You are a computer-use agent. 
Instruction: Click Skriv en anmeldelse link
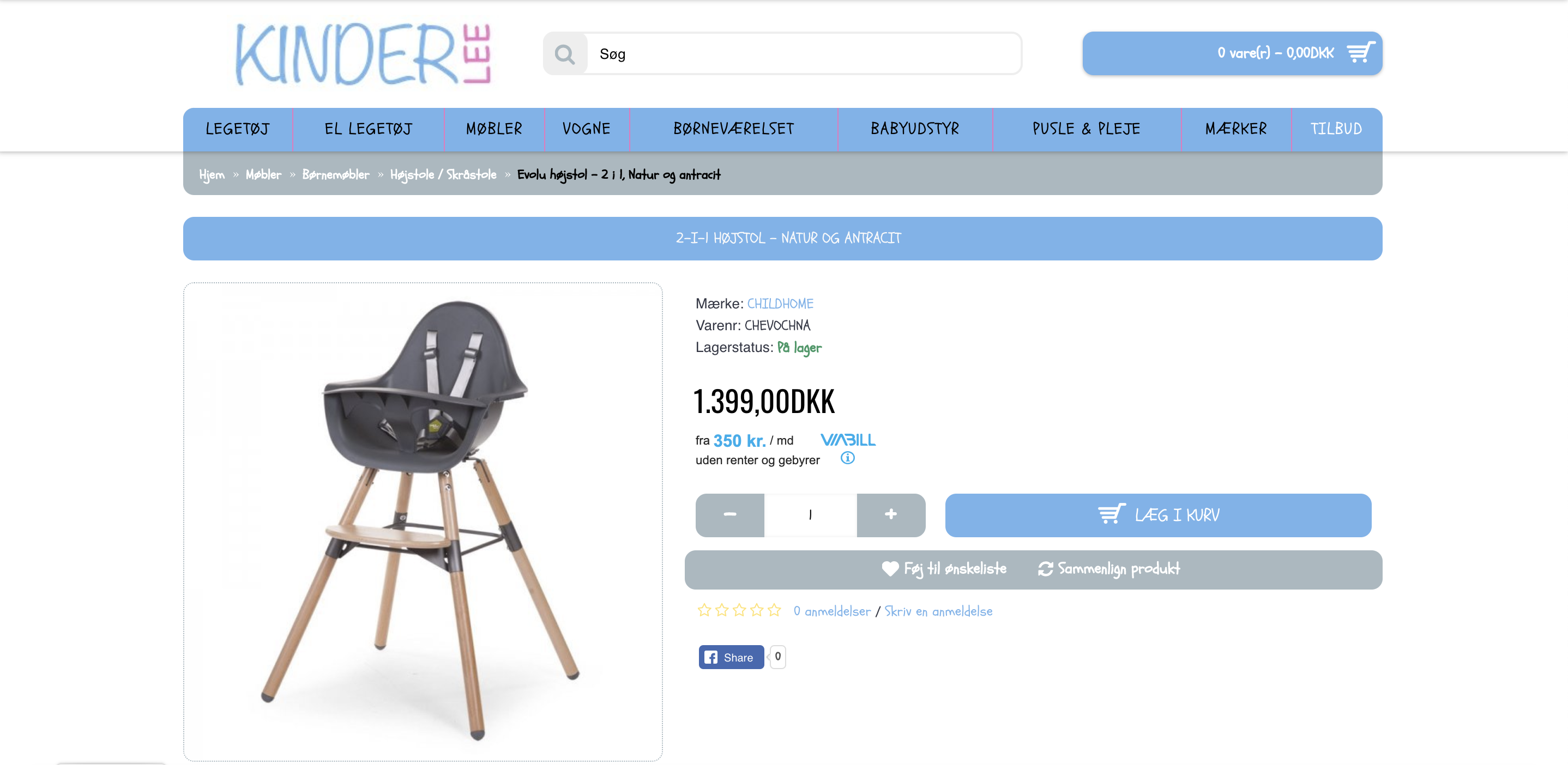tap(938, 611)
